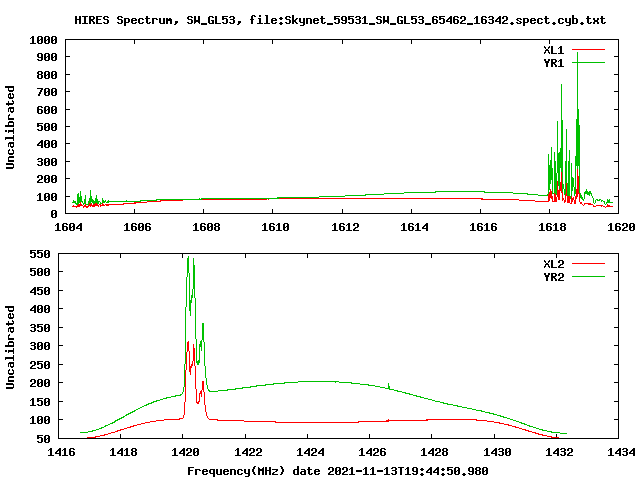The width and height of the screenshot is (640, 480).
Task: Click the 1430 x-axis tick label
Action: tap(497, 452)
